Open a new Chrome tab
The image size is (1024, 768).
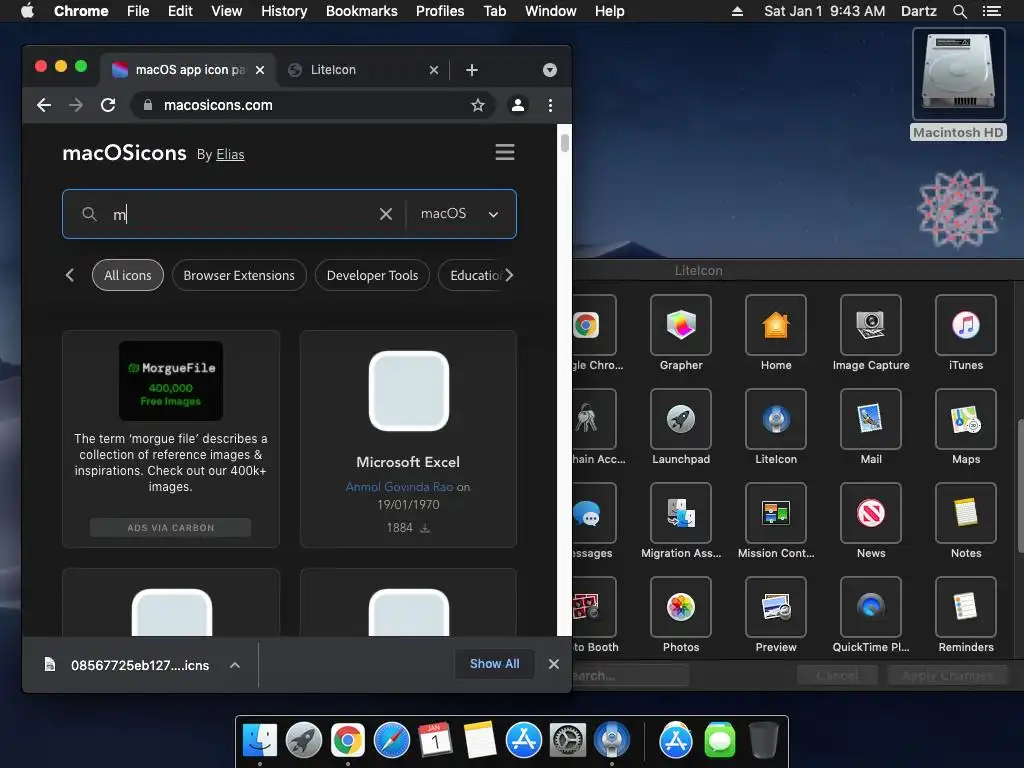click(472, 70)
